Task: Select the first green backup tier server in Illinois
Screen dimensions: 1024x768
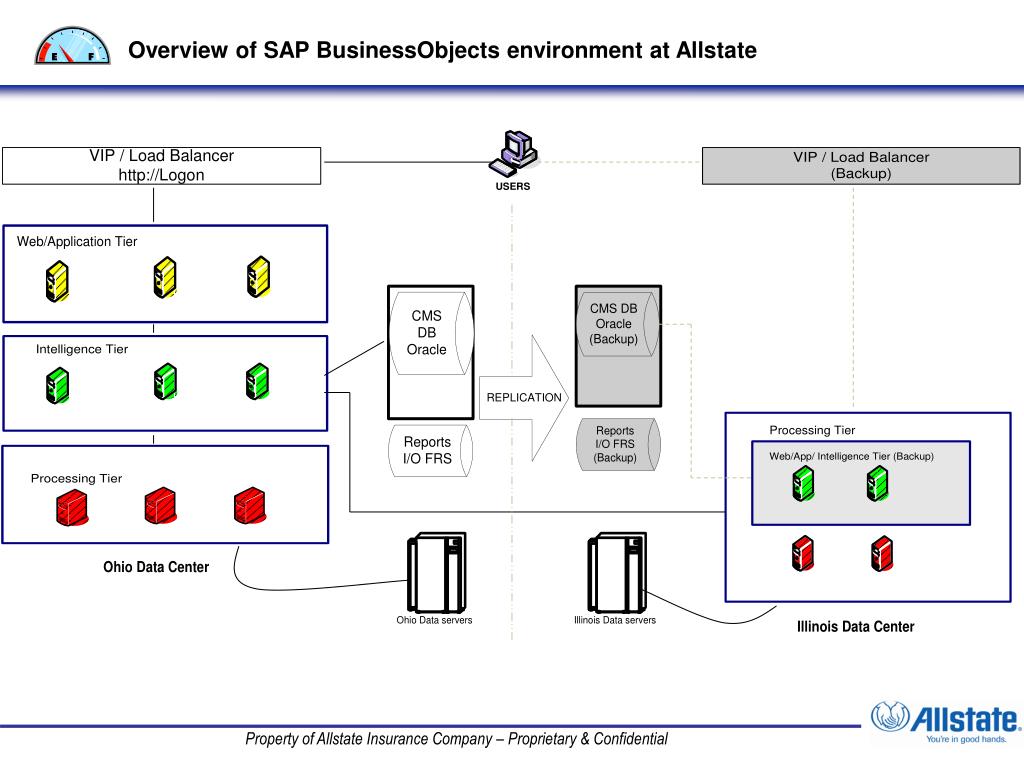Action: click(803, 485)
